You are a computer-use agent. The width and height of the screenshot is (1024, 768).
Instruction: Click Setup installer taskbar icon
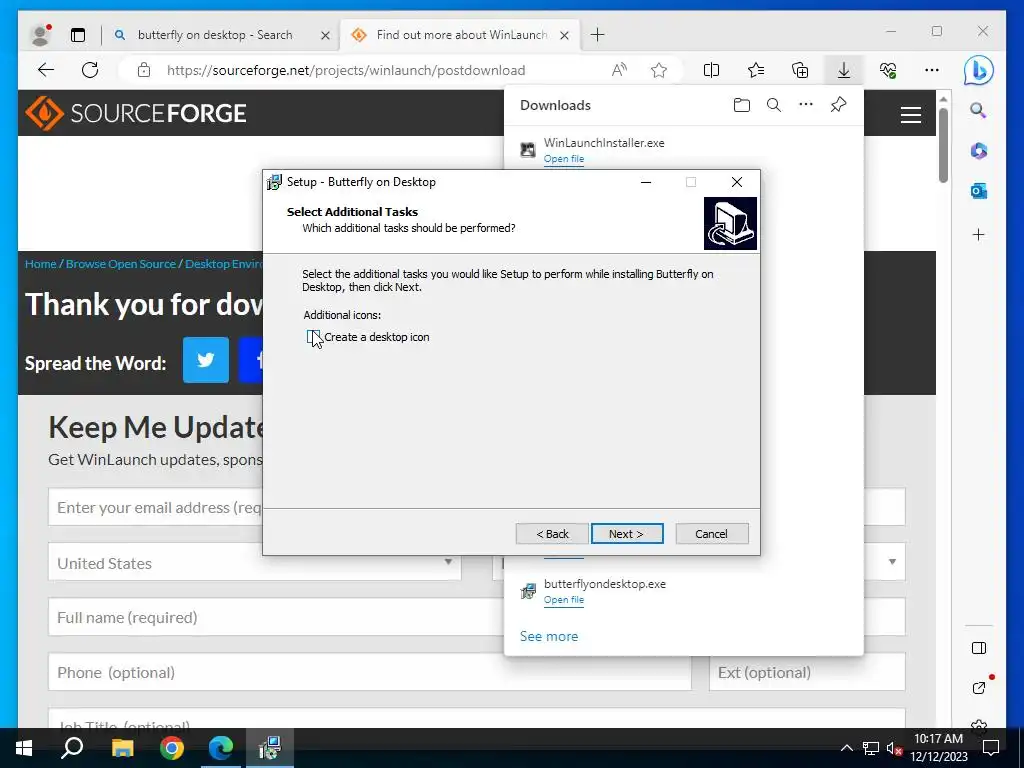(x=270, y=748)
